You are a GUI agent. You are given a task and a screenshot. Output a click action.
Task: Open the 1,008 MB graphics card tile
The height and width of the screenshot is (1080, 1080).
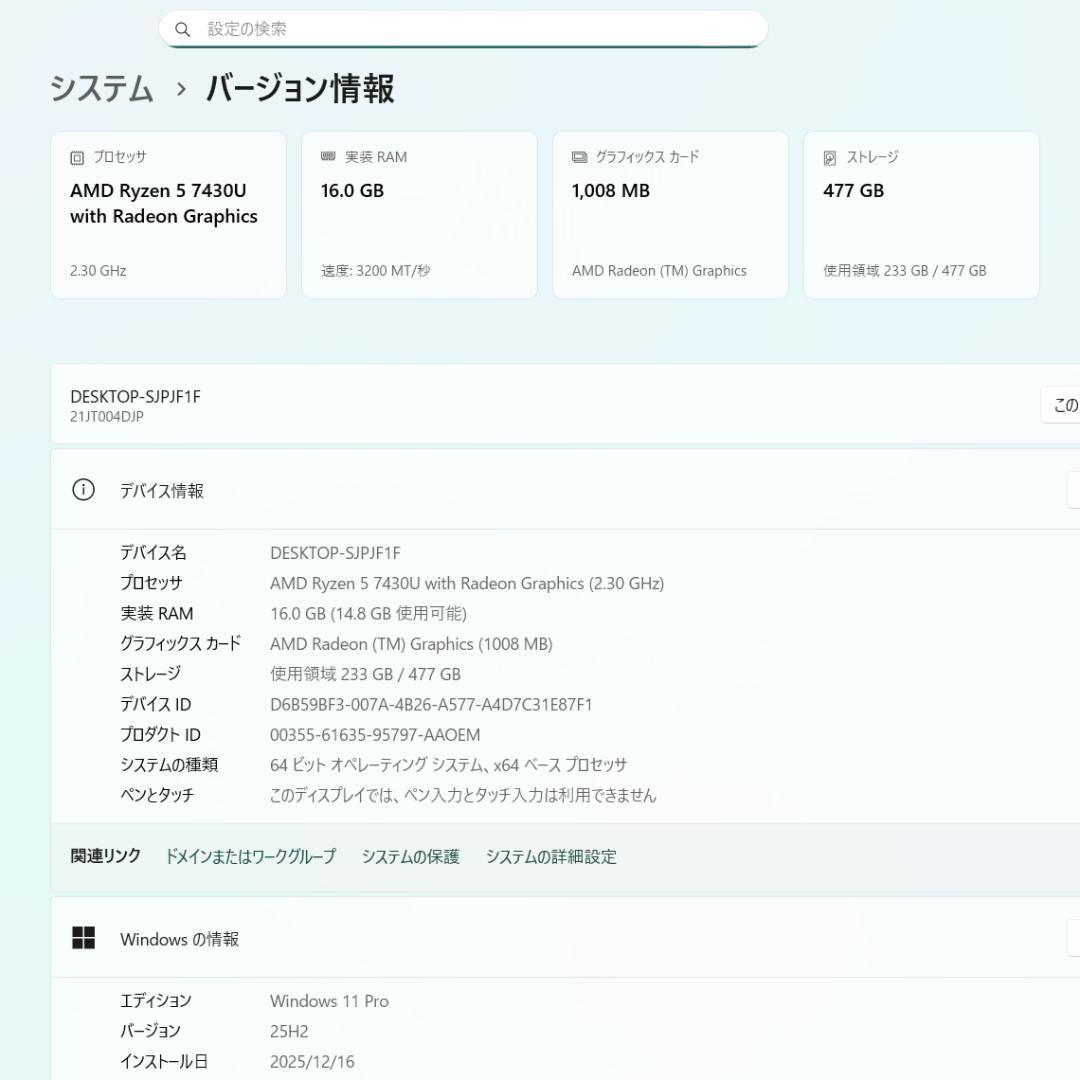coord(670,215)
